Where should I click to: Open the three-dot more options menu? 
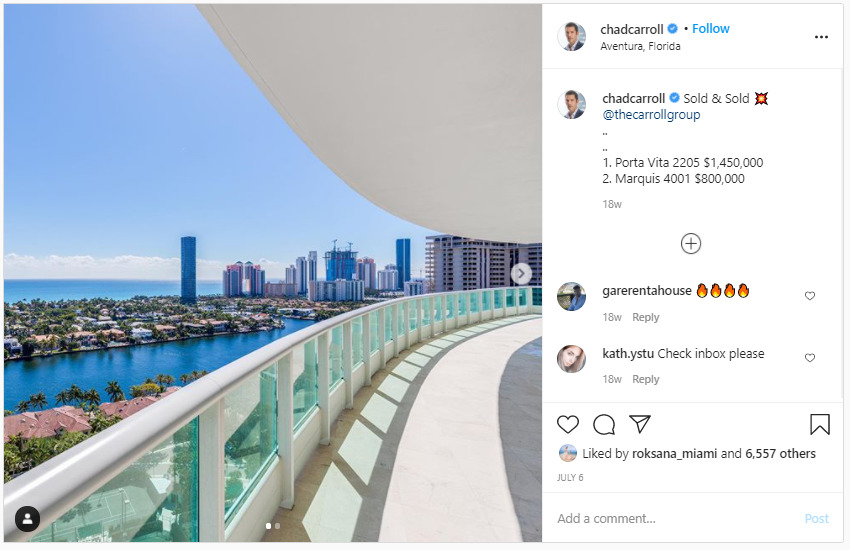point(821,37)
